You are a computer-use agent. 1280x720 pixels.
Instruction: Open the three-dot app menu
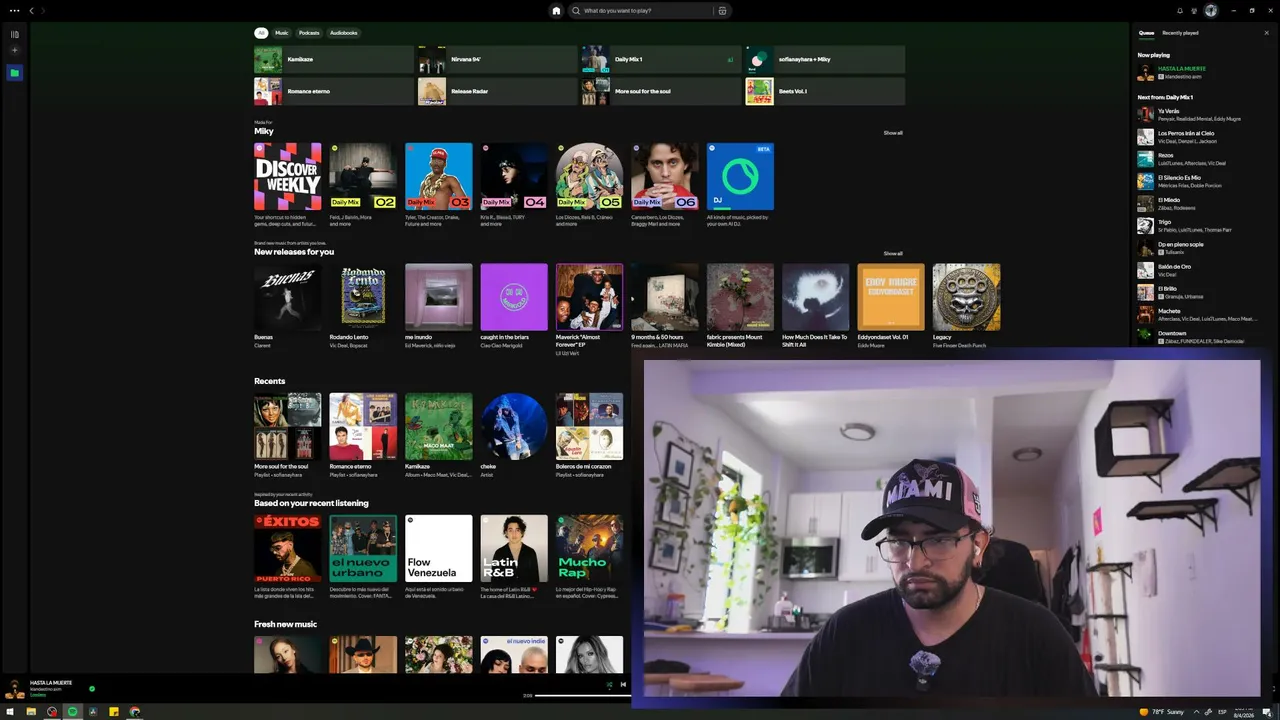click(14, 11)
